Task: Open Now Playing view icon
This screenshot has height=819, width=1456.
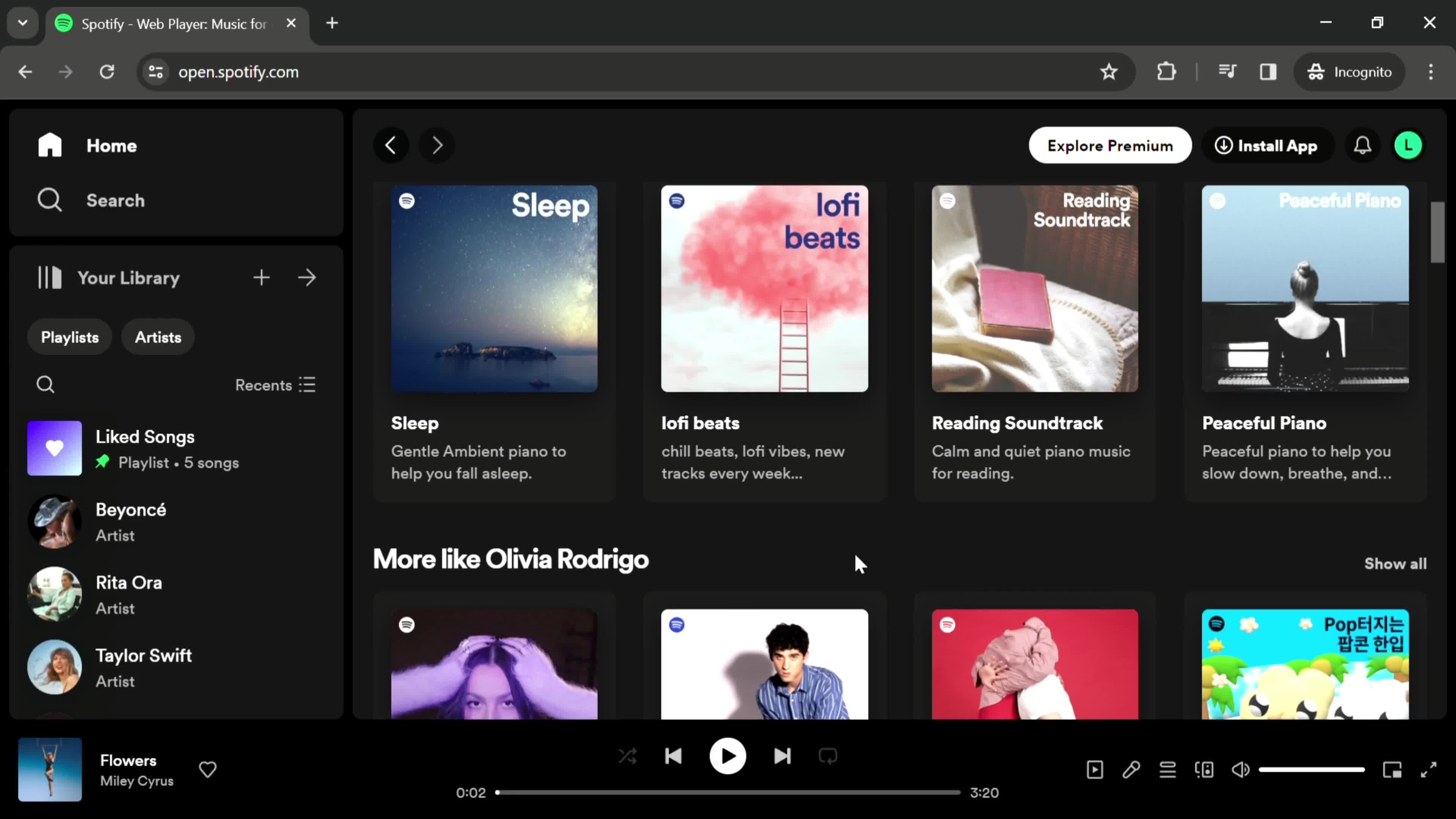Action: click(1095, 769)
